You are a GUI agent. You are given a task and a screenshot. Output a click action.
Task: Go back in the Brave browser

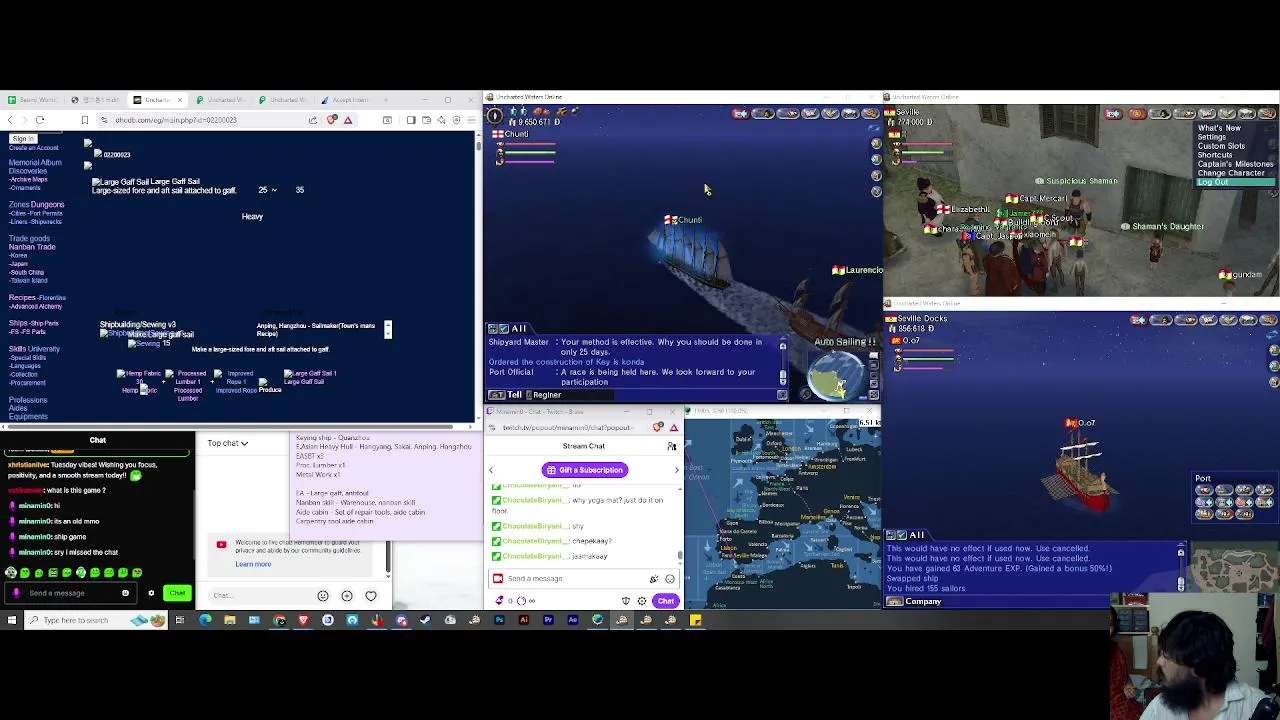tap(11, 120)
